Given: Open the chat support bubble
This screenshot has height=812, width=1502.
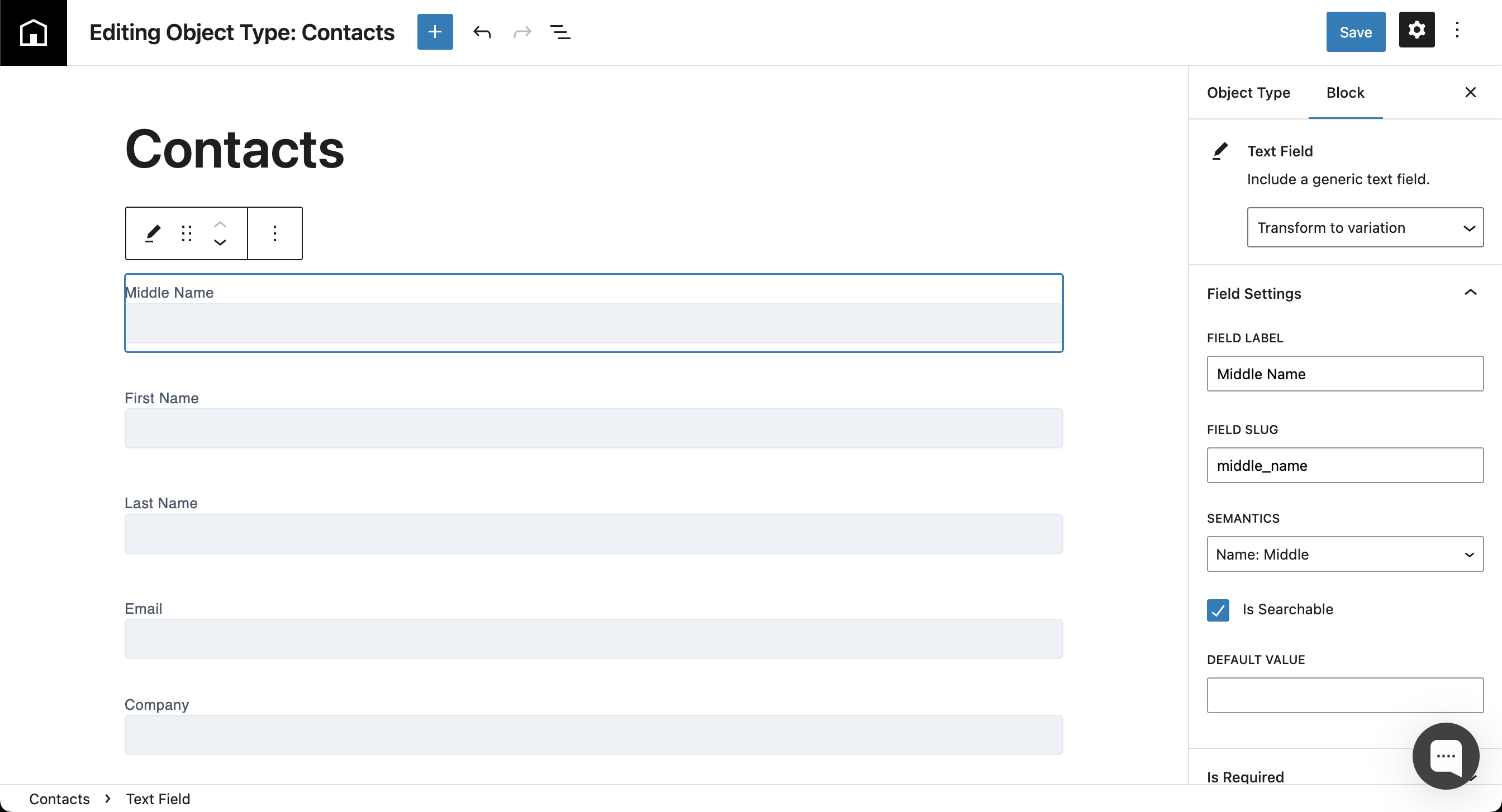Looking at the screenshot, I should point(1446,756).
